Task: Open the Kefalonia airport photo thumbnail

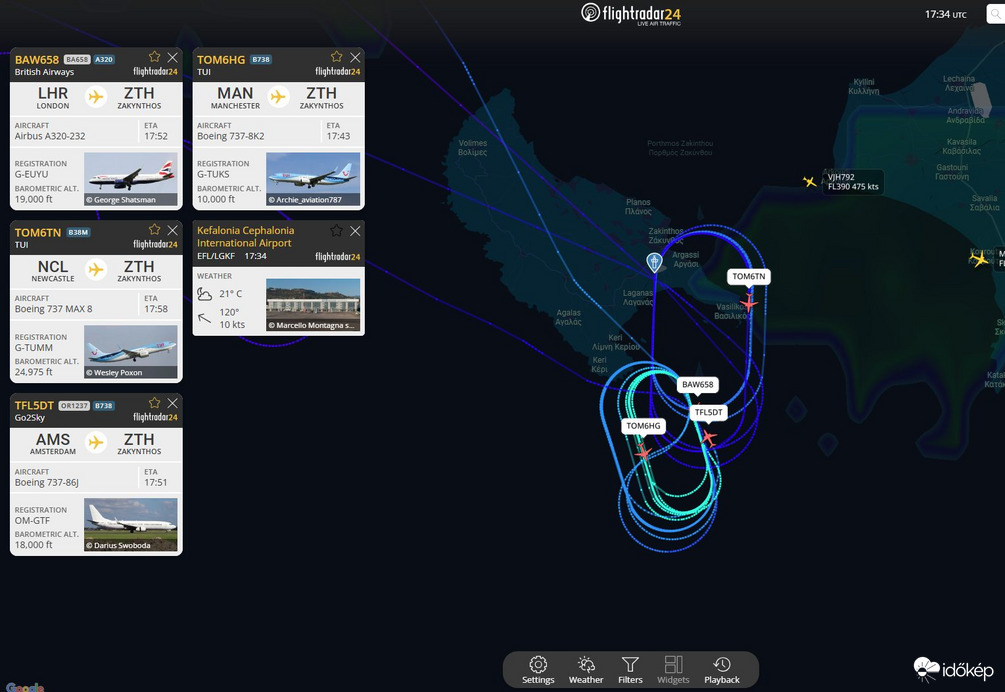Action: tap(313, 305)
